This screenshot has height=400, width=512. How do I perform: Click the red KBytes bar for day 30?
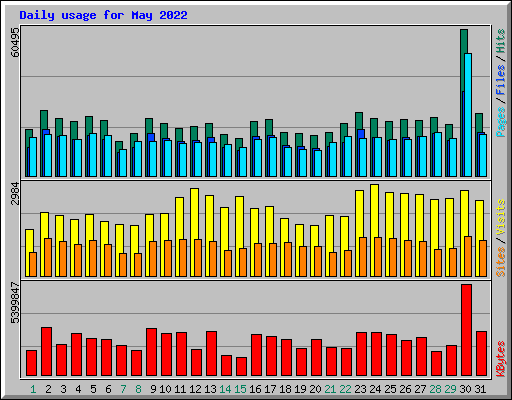point(466,330)
